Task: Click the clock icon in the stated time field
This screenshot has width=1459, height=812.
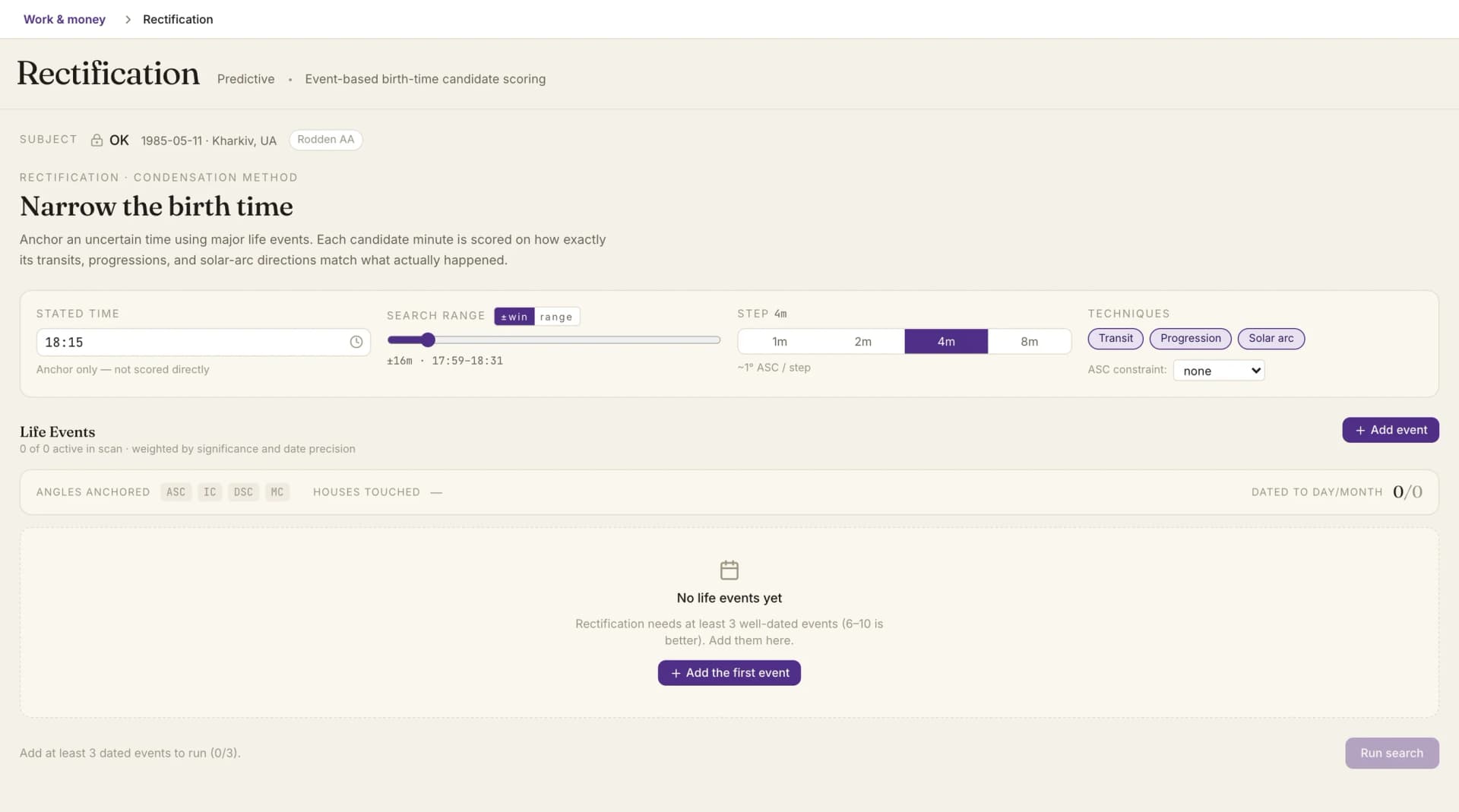Action: tap(356, 342)
